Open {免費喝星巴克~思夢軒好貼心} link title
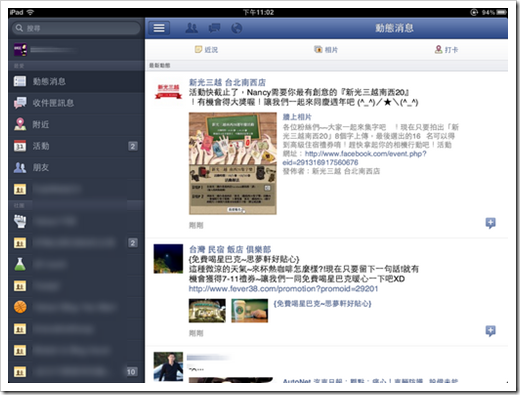520x395 pixels. [x=322, y=304]
